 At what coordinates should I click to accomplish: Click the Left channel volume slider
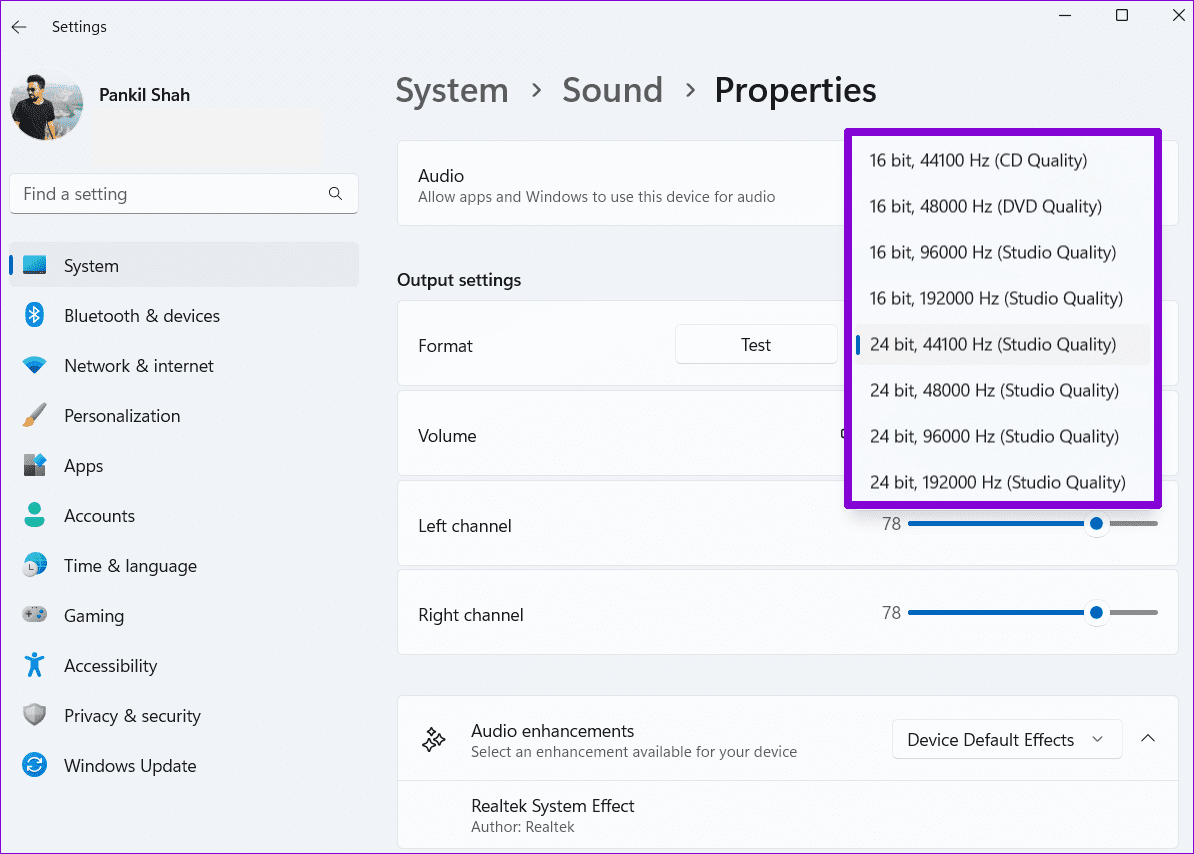[x=1096, y=523]
